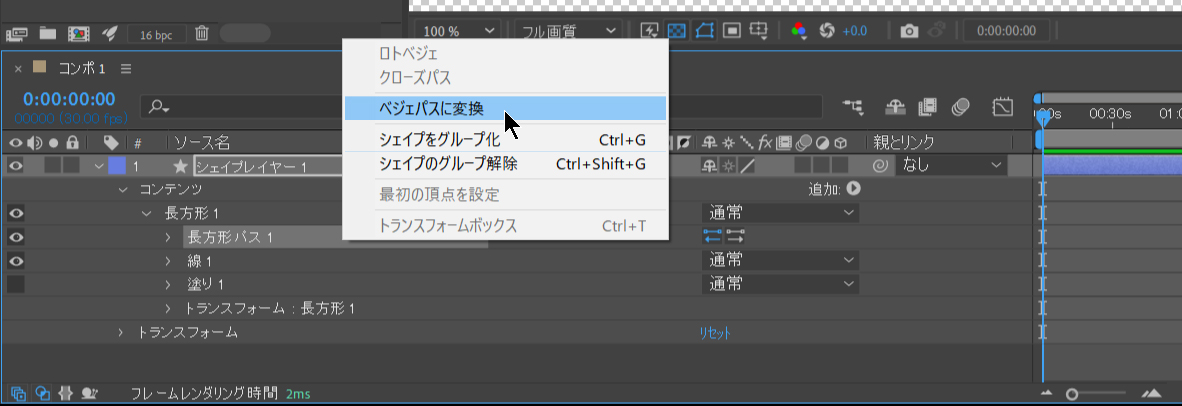Hide the 長方形 1 group via eye icon
This screenshot has height=406, width=1182.
16,213
